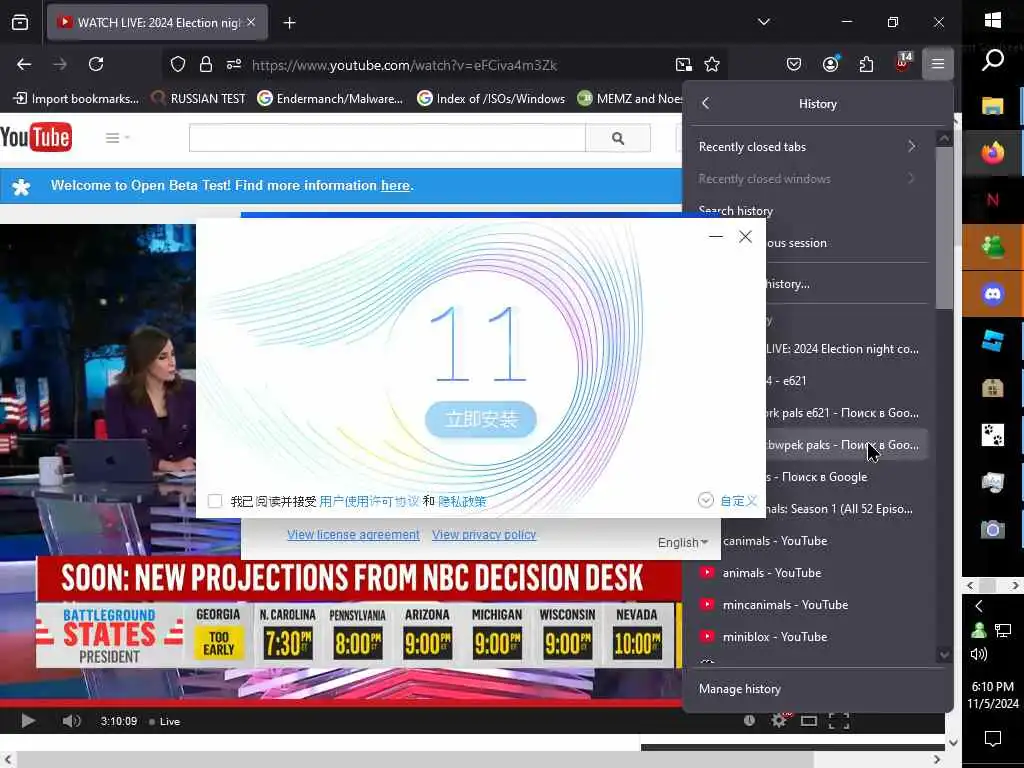The image size is (1024, 768).
Task: Open site permissions icon in address bar
Action: pyautogui.click(x=234, y=64)
